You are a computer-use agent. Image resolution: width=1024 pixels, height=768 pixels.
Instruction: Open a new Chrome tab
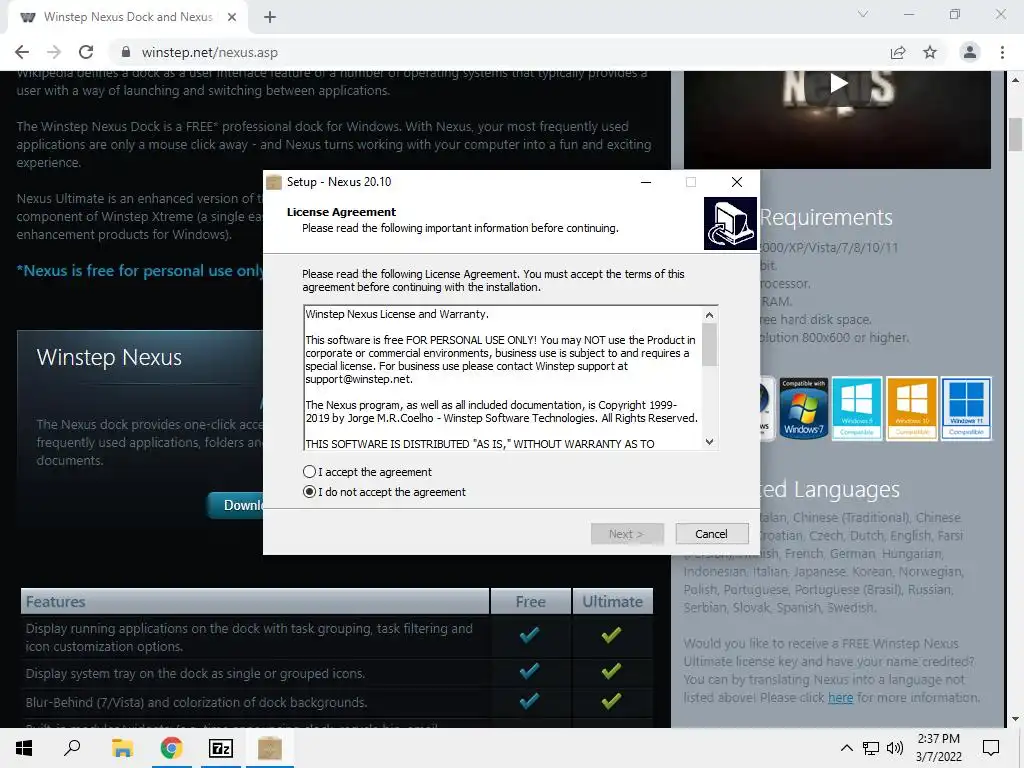tap(270, 17)
